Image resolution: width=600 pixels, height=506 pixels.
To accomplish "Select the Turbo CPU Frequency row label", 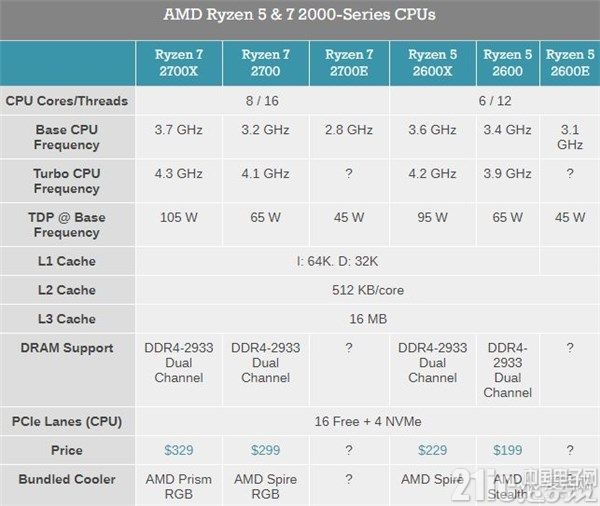I will (67, 181).
